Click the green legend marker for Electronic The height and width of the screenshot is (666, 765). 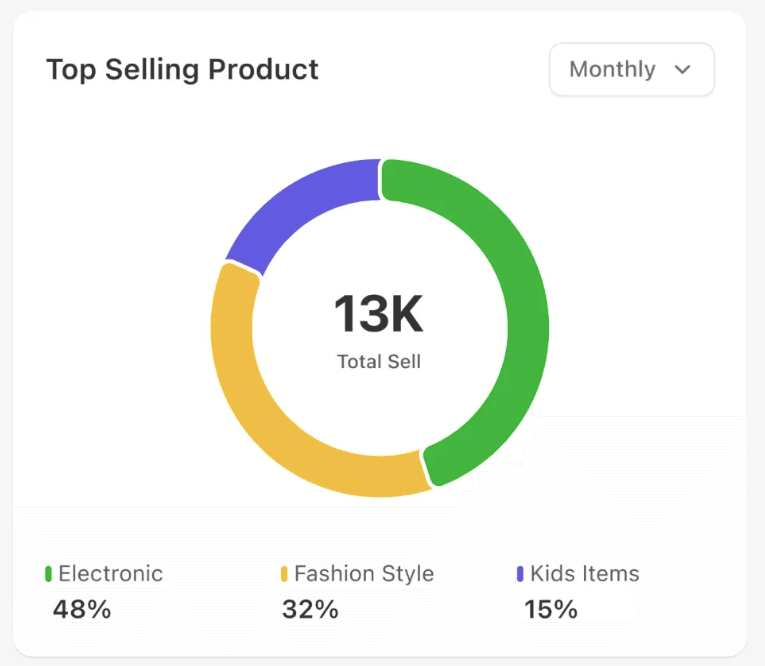pyautogui.click(x=48, y=574)
